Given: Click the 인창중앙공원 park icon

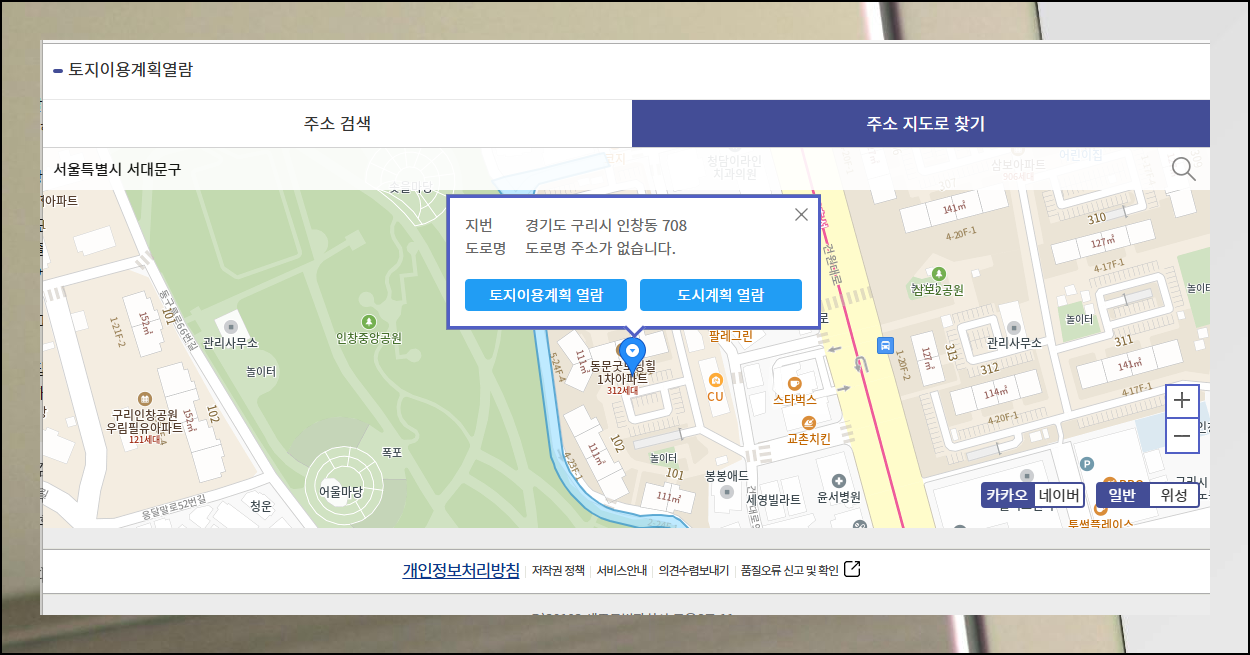Looking at the screenshot, I should point(369,321).
